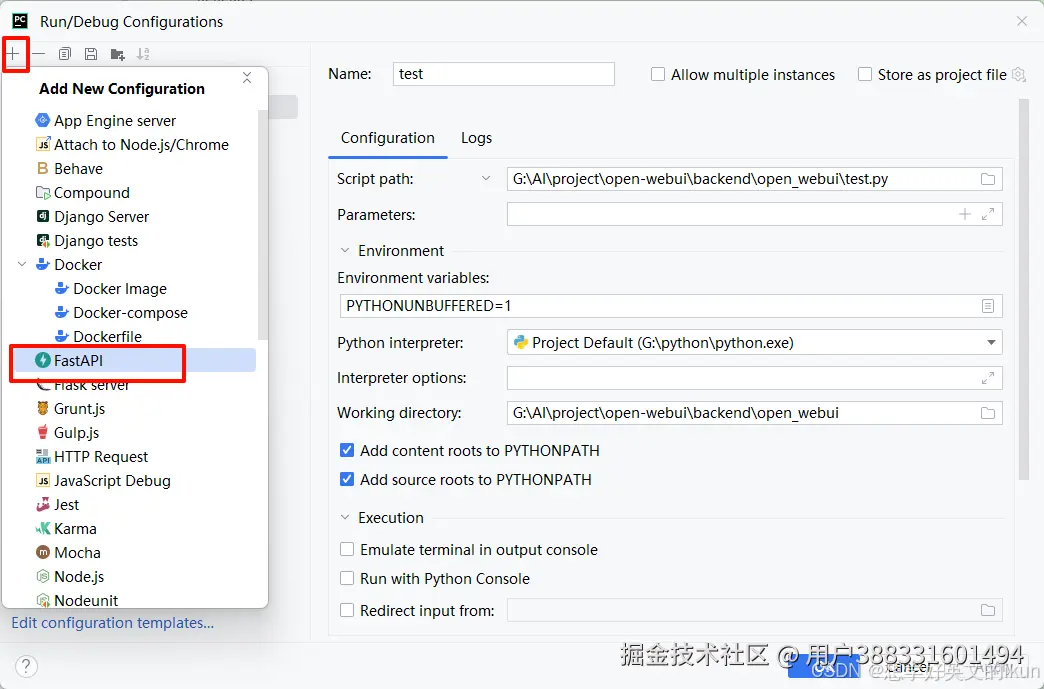Click the settings panel vertical scrollbar
The width and height of the screenshot is (1044, 689).
point(1024,290)
